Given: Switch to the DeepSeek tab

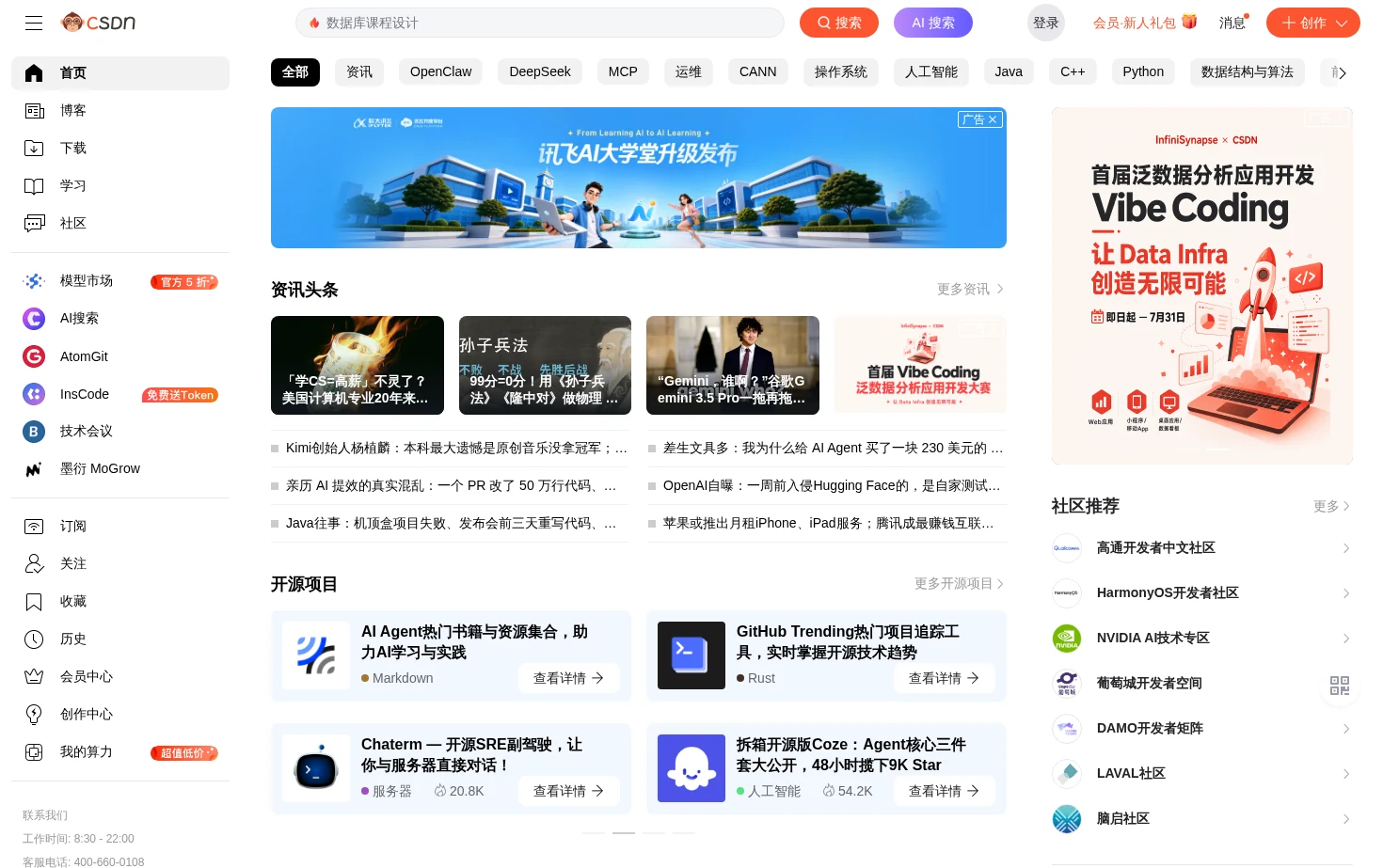Looking at the screenshot, I should tap(540, 72).
